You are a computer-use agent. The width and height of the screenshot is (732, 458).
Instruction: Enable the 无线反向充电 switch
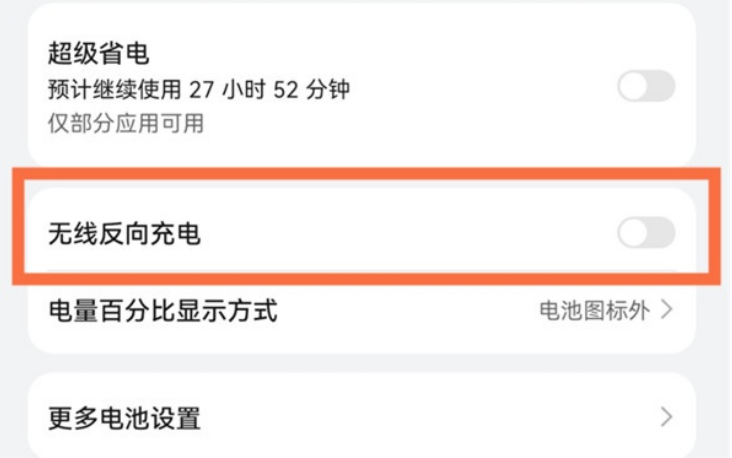pos(645,234)
